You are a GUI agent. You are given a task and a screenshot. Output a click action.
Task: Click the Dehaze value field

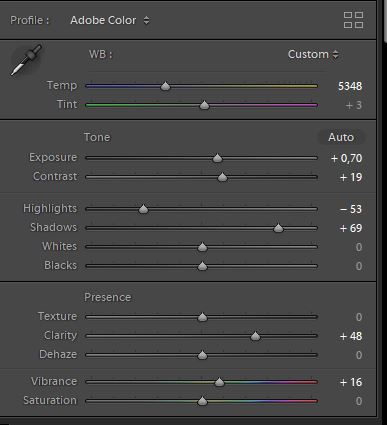359,355
